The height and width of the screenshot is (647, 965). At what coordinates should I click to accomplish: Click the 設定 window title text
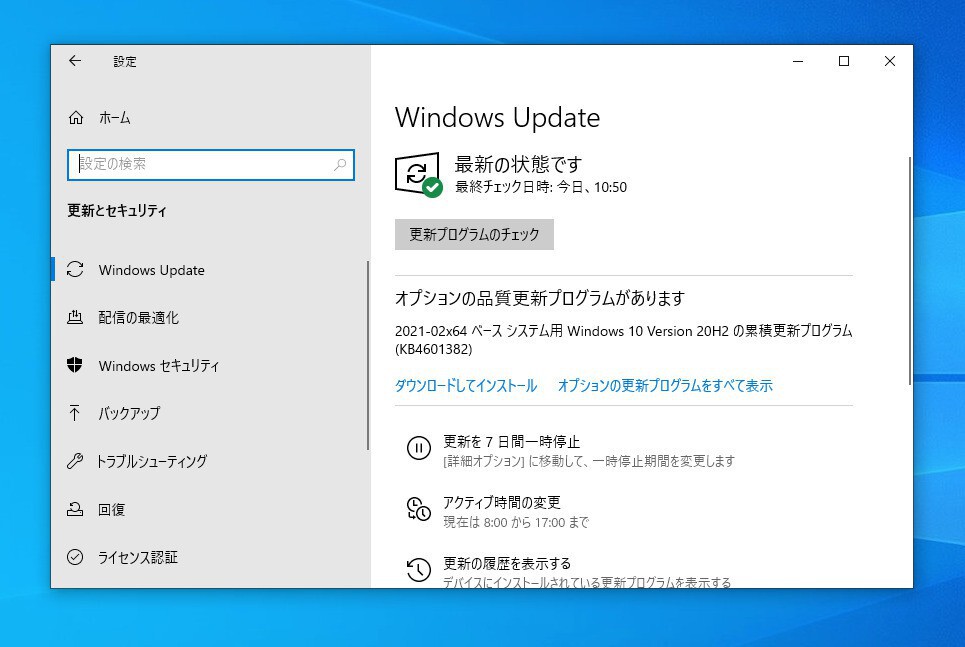click(x=125, y=62)
